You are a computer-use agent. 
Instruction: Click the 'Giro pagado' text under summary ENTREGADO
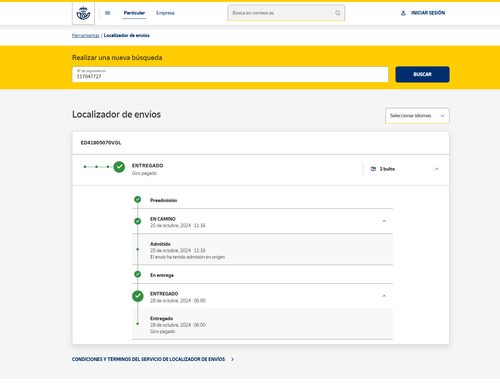pos(144,173)
